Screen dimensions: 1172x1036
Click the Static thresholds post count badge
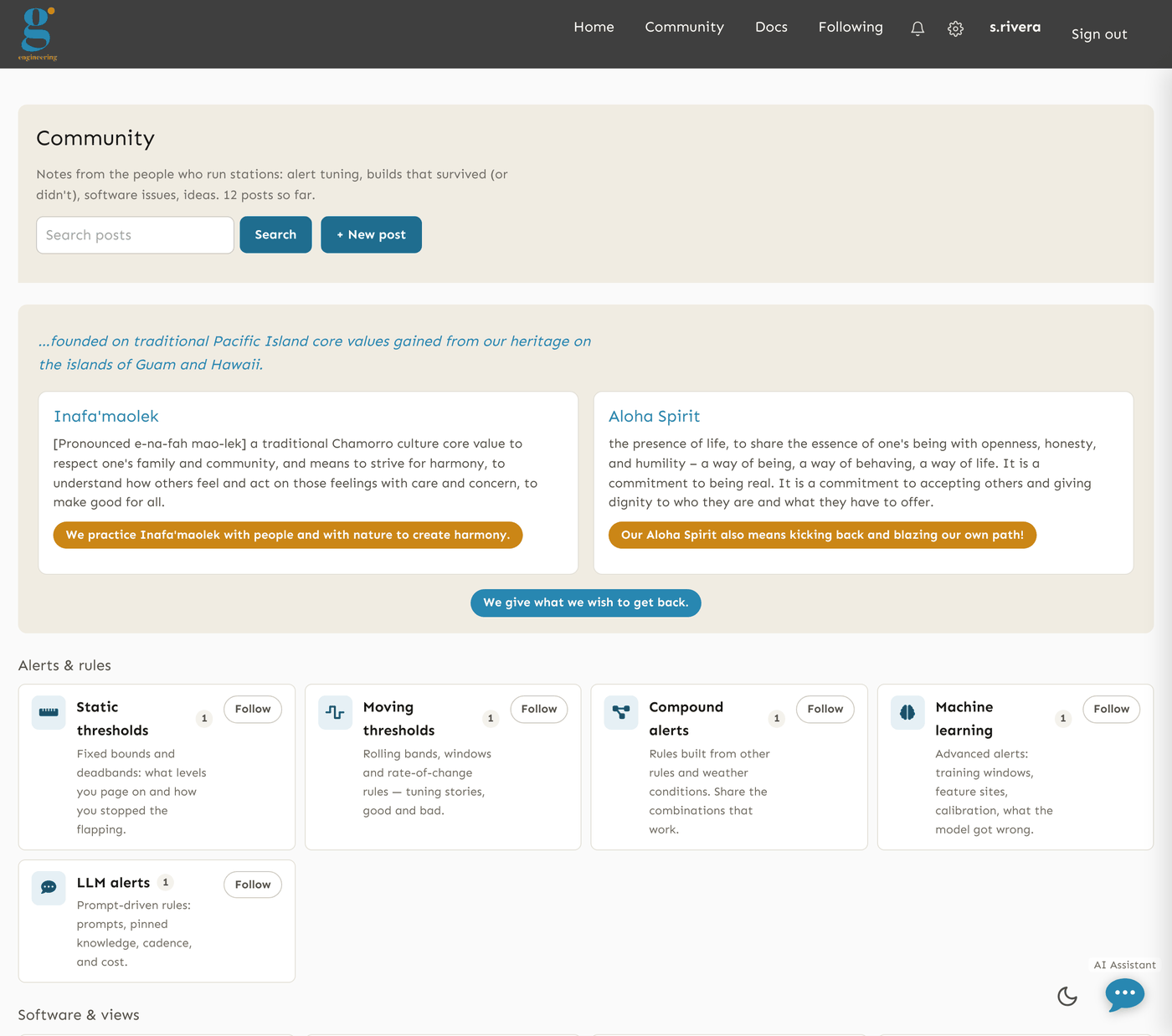click(204, 718)
